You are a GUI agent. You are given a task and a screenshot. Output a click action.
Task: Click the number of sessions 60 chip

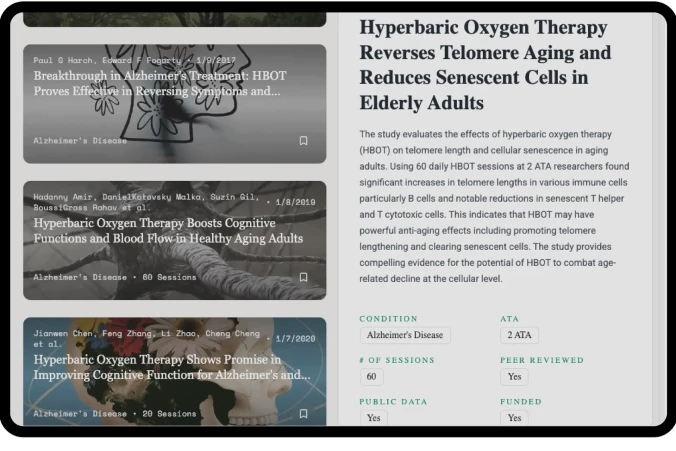pyautogui.click(x=371, y=377)
